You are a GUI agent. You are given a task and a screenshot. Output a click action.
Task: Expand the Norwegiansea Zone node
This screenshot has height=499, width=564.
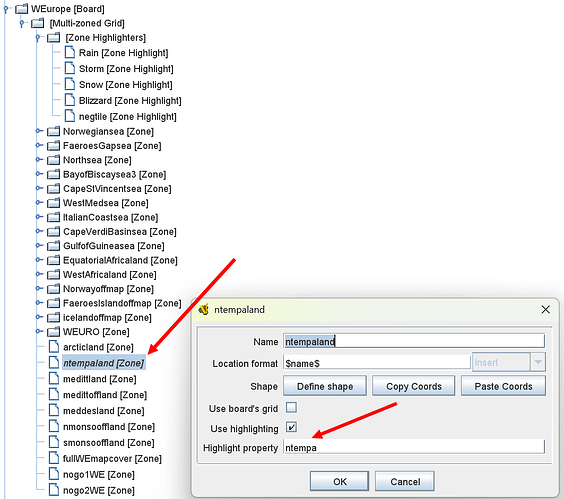39,131
